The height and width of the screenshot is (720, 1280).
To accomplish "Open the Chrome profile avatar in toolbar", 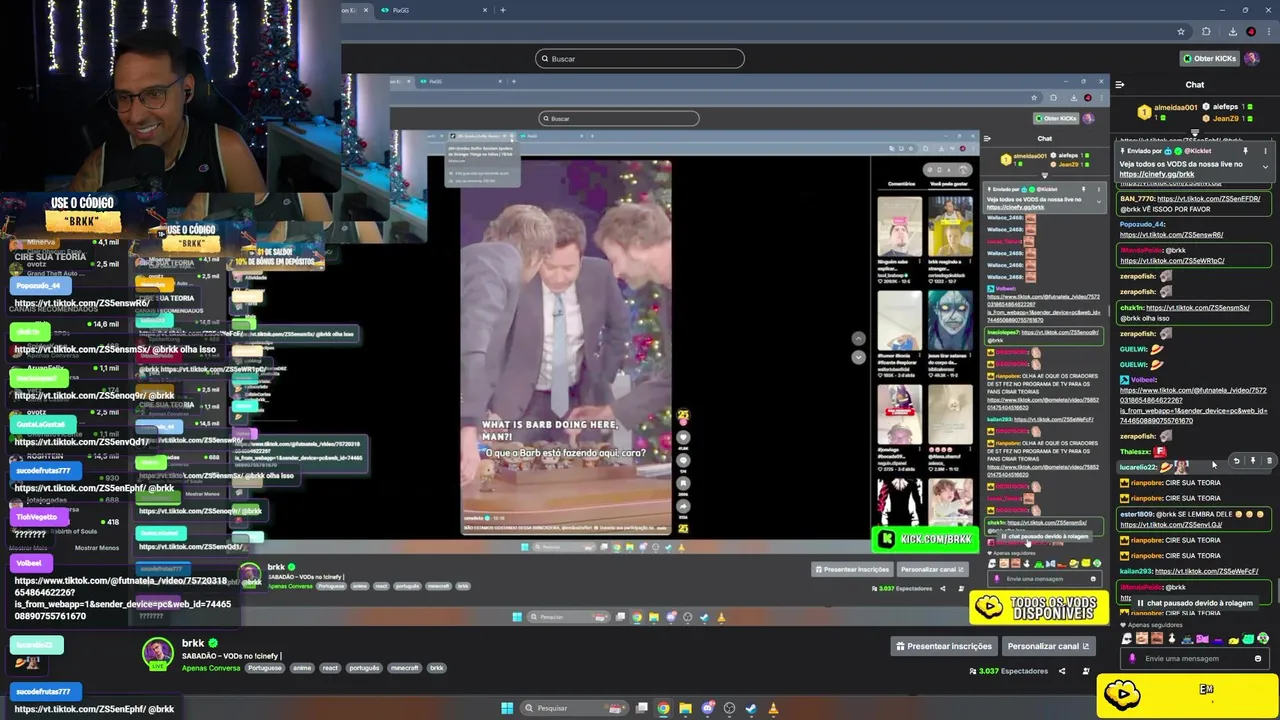I will [x=1251, y=32].
